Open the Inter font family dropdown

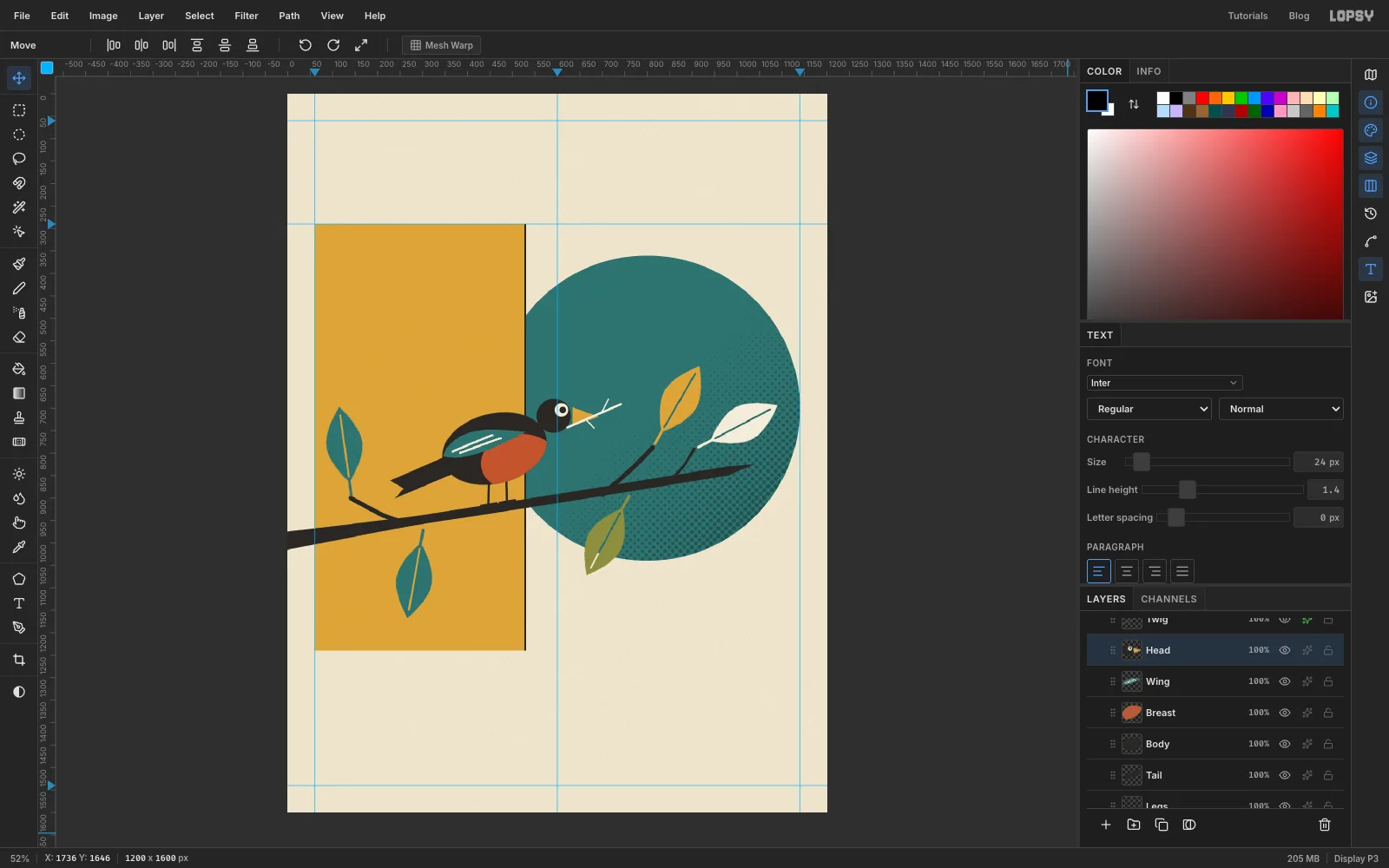click(1164, 383)
